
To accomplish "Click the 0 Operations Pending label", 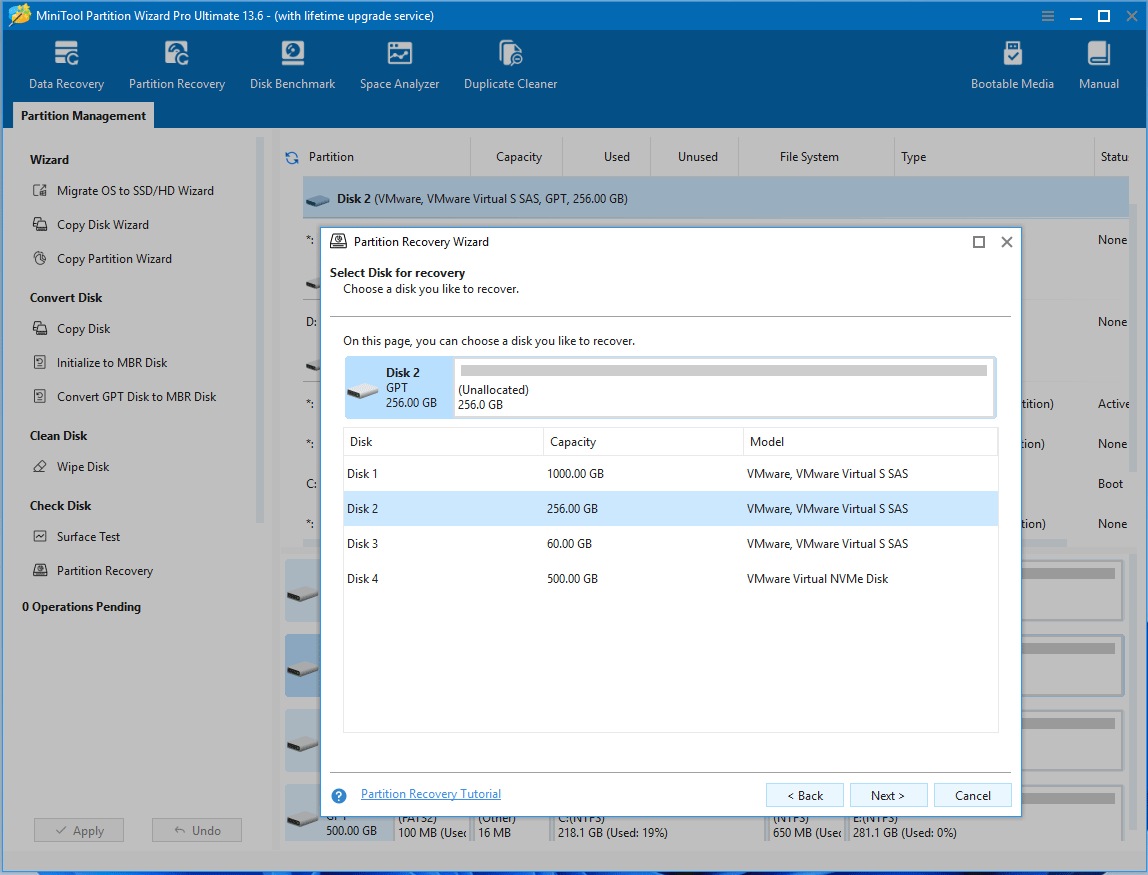I will 81,606.
